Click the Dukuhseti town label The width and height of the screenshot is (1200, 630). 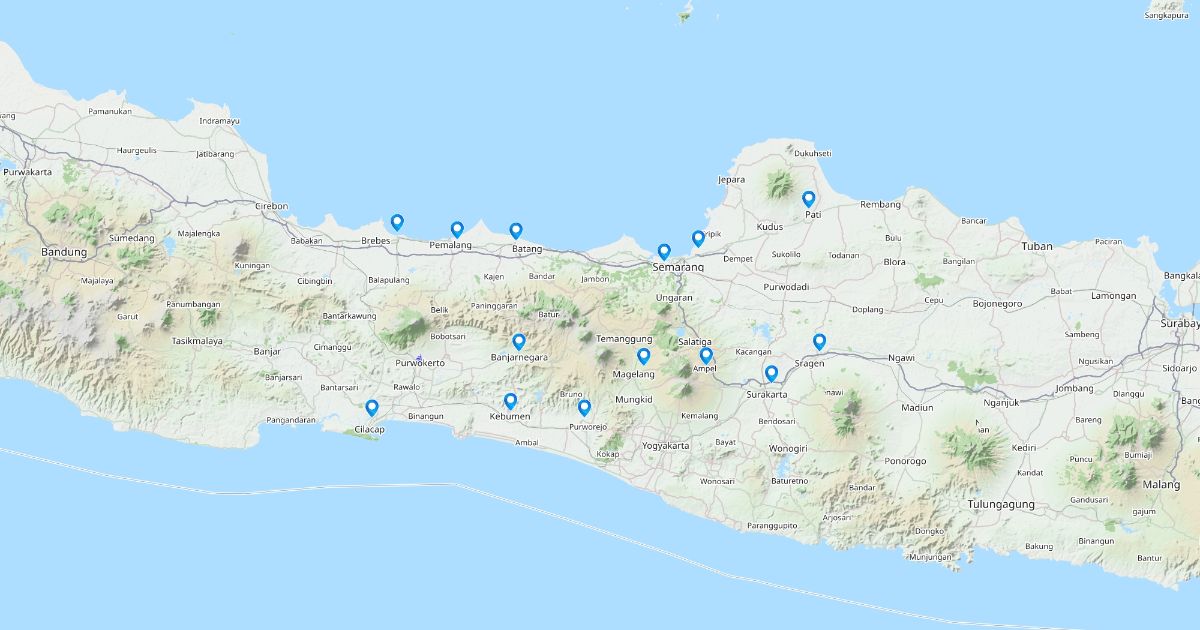(x=811, y=153)
